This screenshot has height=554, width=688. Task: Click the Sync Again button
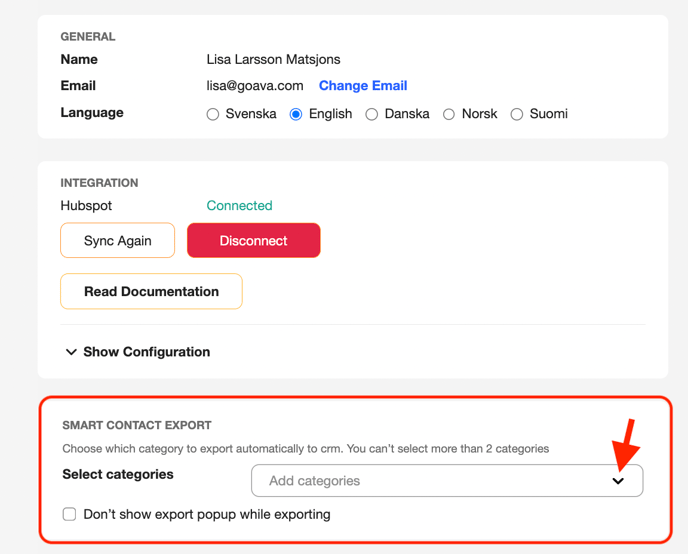coord(118,240)
